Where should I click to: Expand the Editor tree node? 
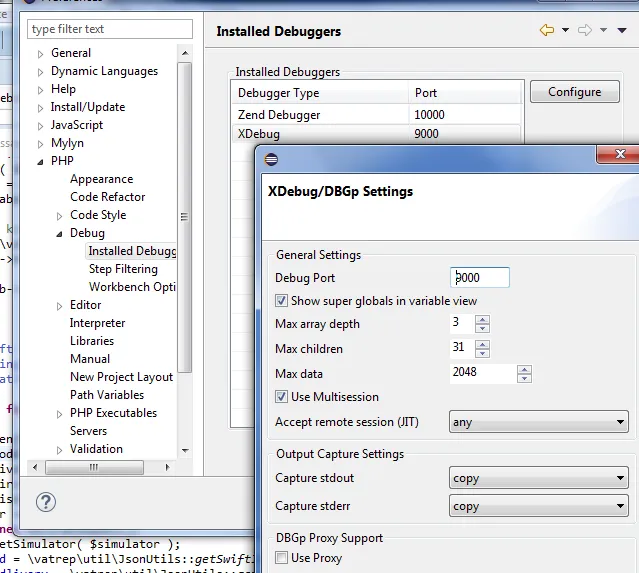point(59,306)
